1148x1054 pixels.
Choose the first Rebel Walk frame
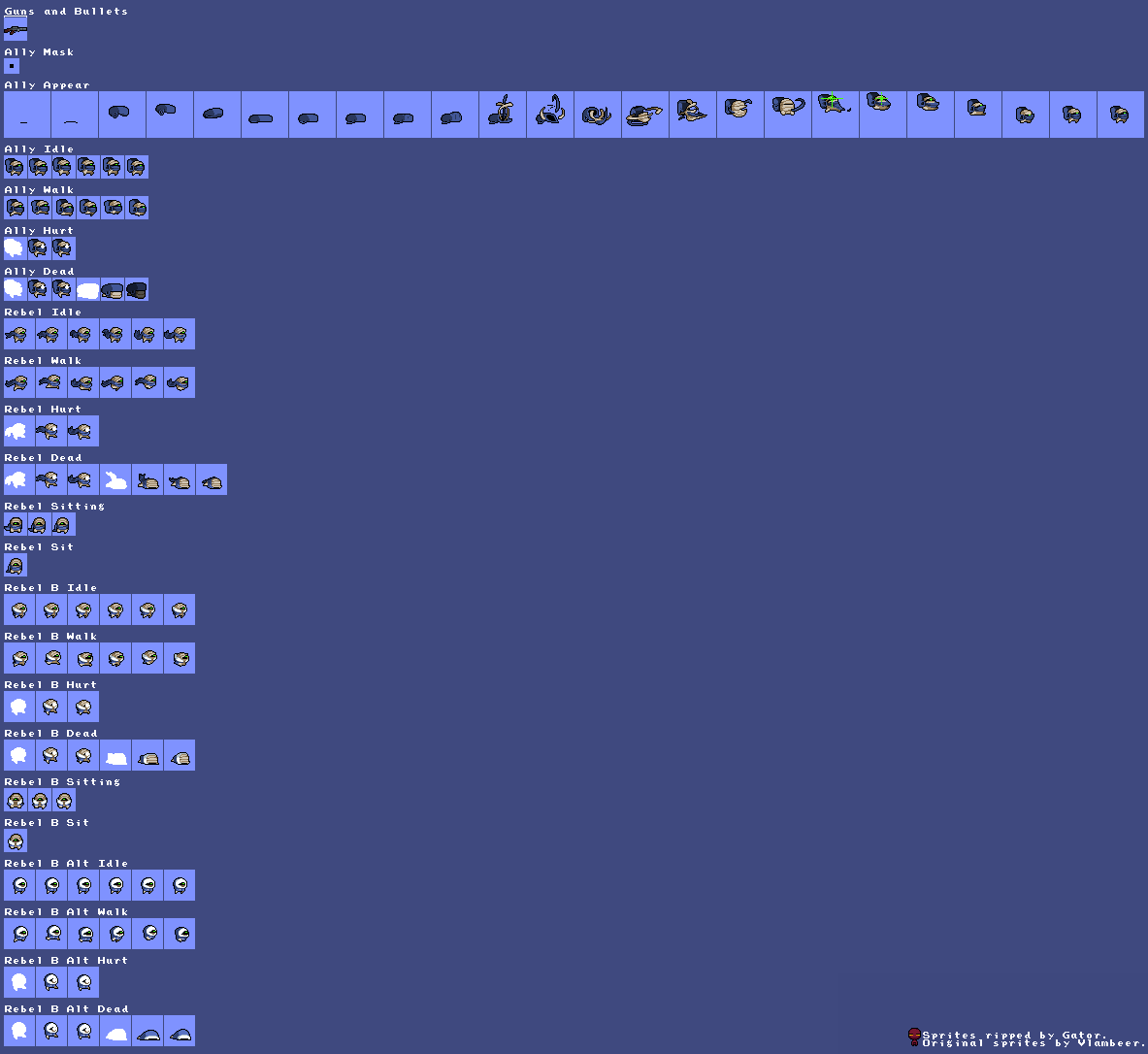[x=19, y=382]
